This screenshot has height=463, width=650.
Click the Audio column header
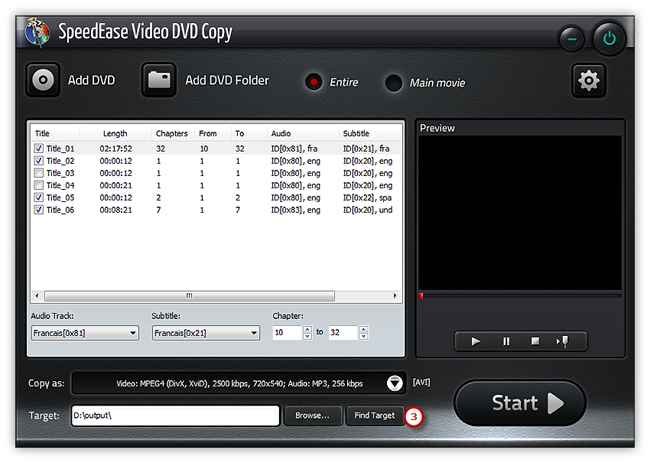tap(303, 133)
